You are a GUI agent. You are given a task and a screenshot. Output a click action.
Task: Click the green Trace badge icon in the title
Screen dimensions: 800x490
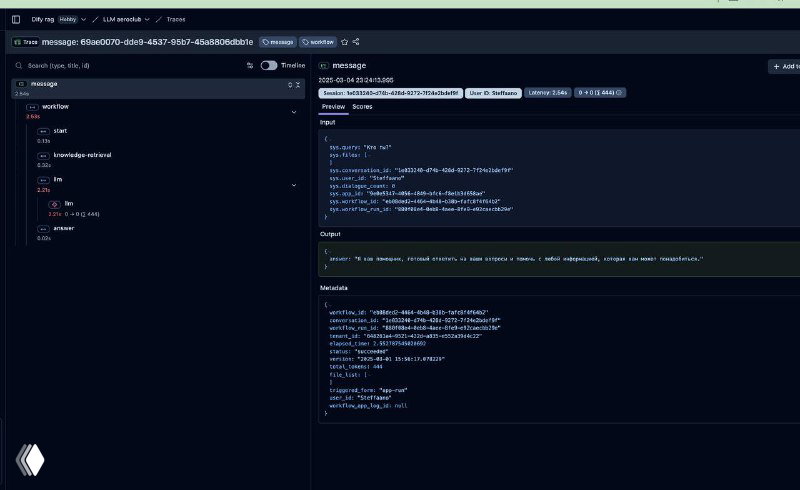17,42
